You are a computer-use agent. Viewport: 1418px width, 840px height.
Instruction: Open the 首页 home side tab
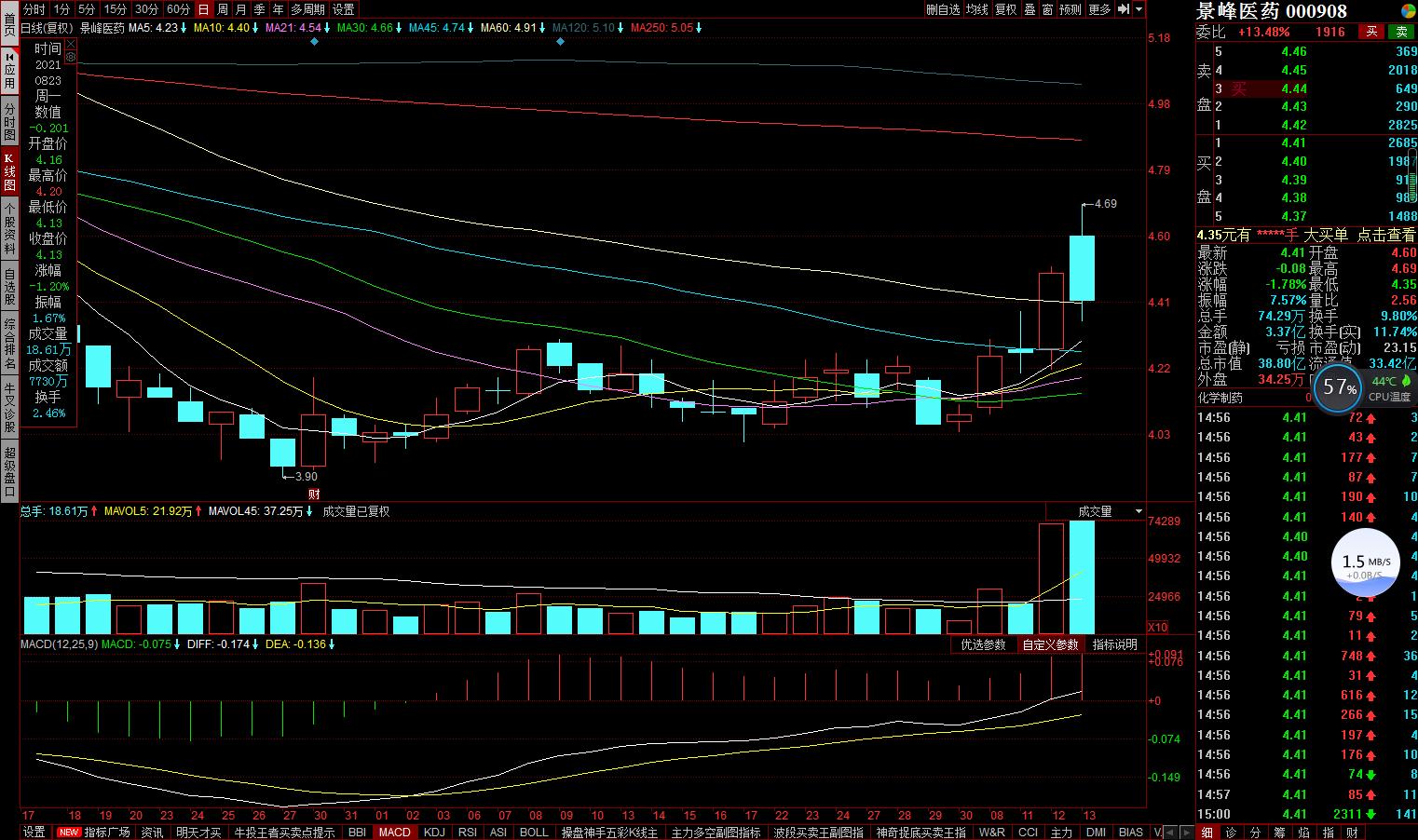click(x=9, y=23)
